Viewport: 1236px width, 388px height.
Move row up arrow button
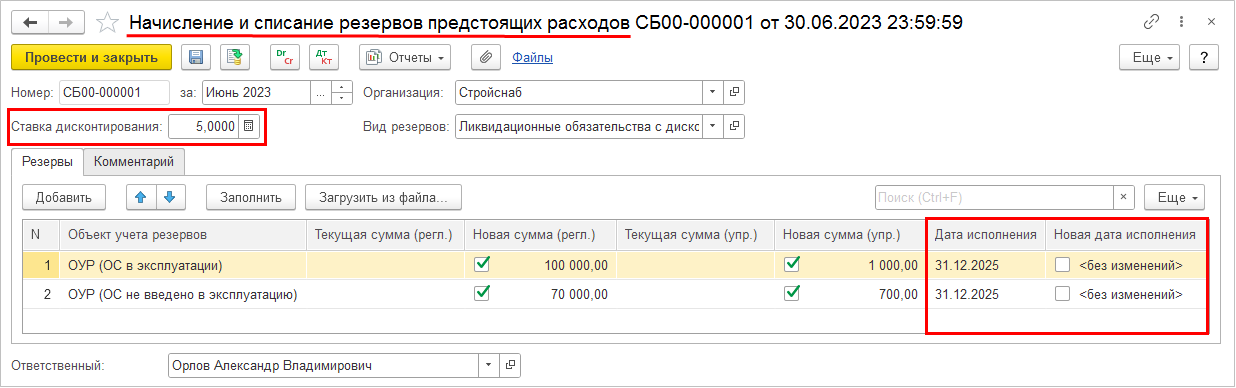[140, 197]
